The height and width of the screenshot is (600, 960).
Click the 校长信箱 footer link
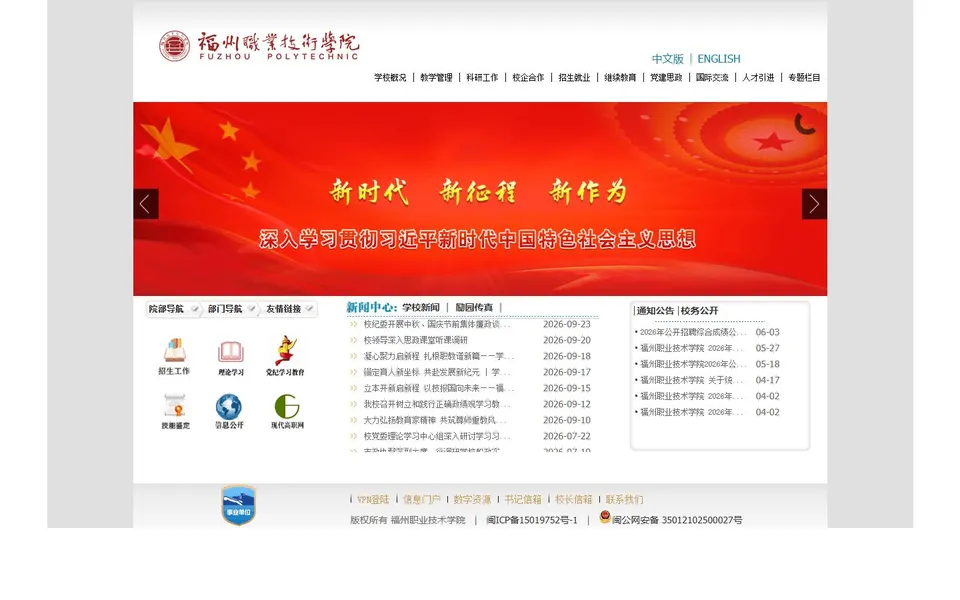click(x=574, y=500)
